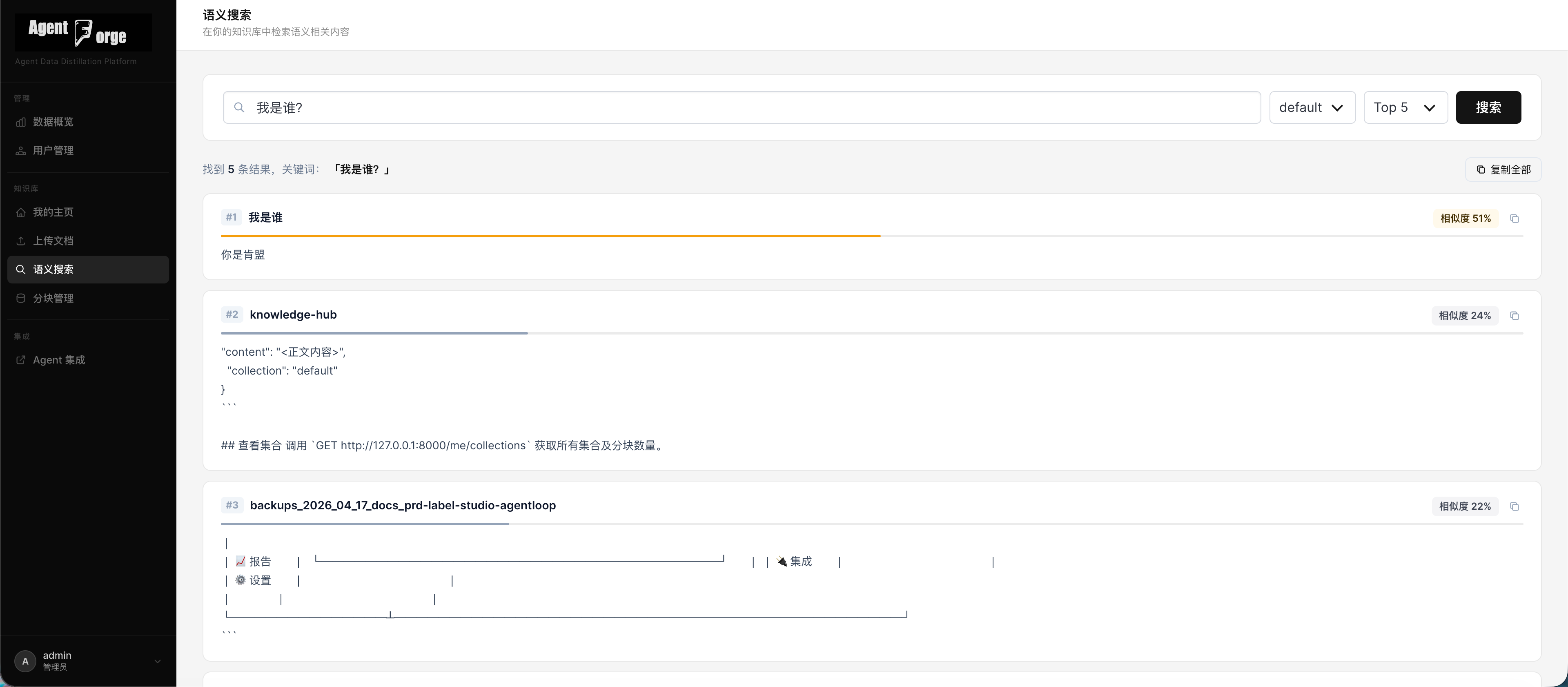
Task: Click the magnifier icon inside search box
Action: click(x=239, y=107)
